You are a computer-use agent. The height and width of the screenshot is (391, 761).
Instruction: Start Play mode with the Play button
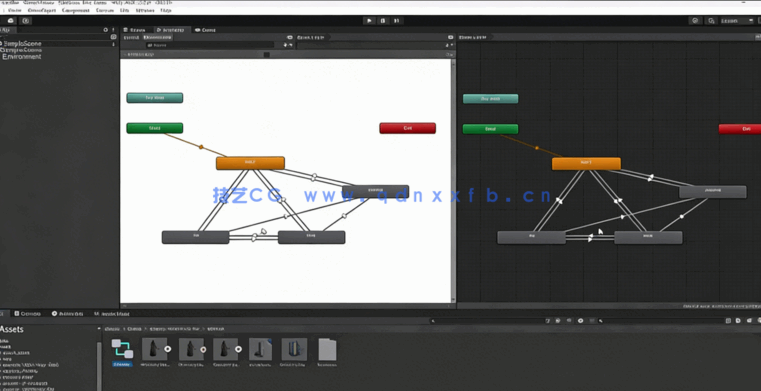pyautogui.click(x=369, y=21)
